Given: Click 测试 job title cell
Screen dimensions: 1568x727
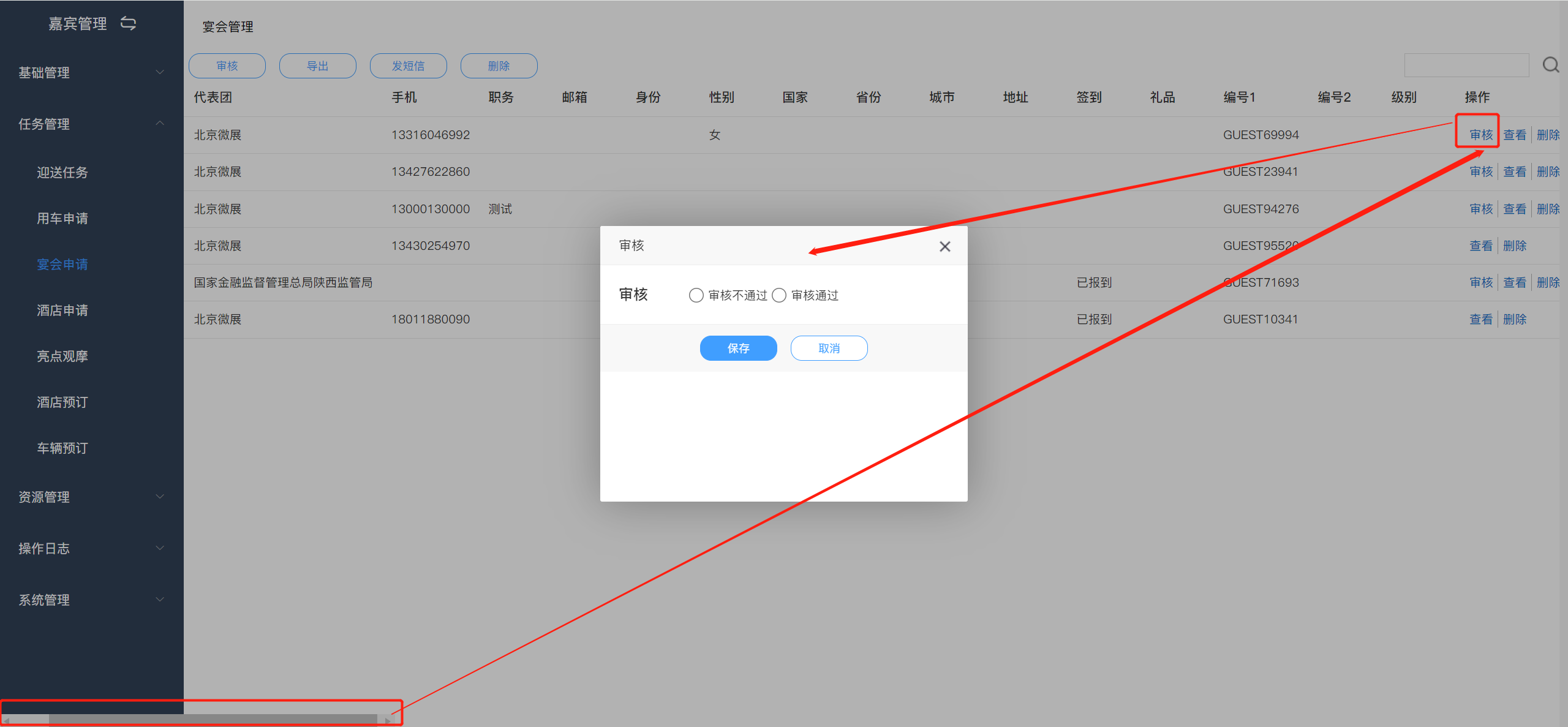Looking at the screenshot, I should [x=500, y=209].
